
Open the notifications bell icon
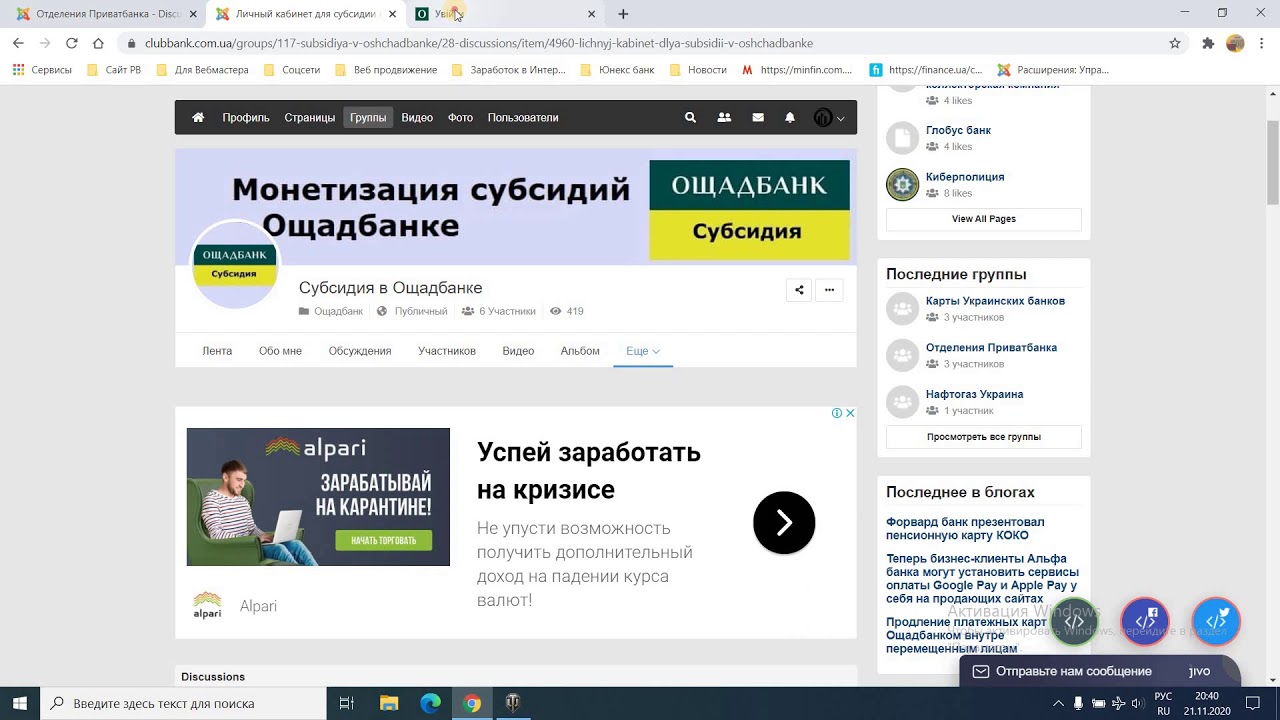(790, 118)
